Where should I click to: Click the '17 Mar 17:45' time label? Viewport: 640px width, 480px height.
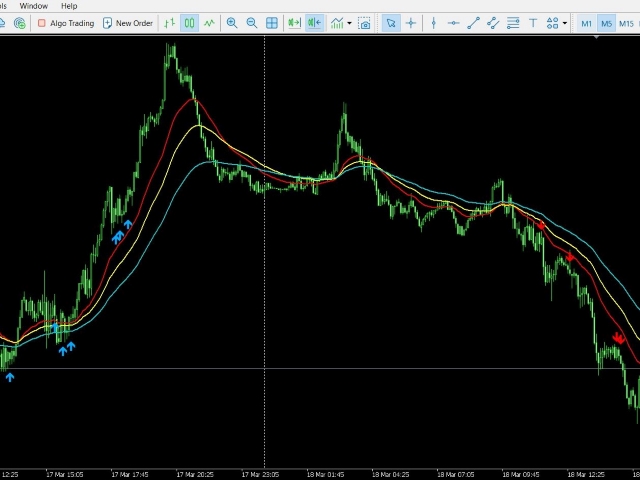[x=130, y=475]
